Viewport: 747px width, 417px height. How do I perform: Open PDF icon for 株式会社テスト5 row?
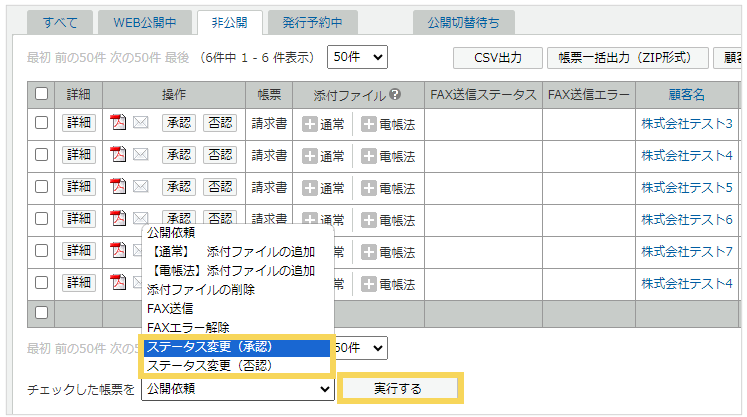coord(118,187)
